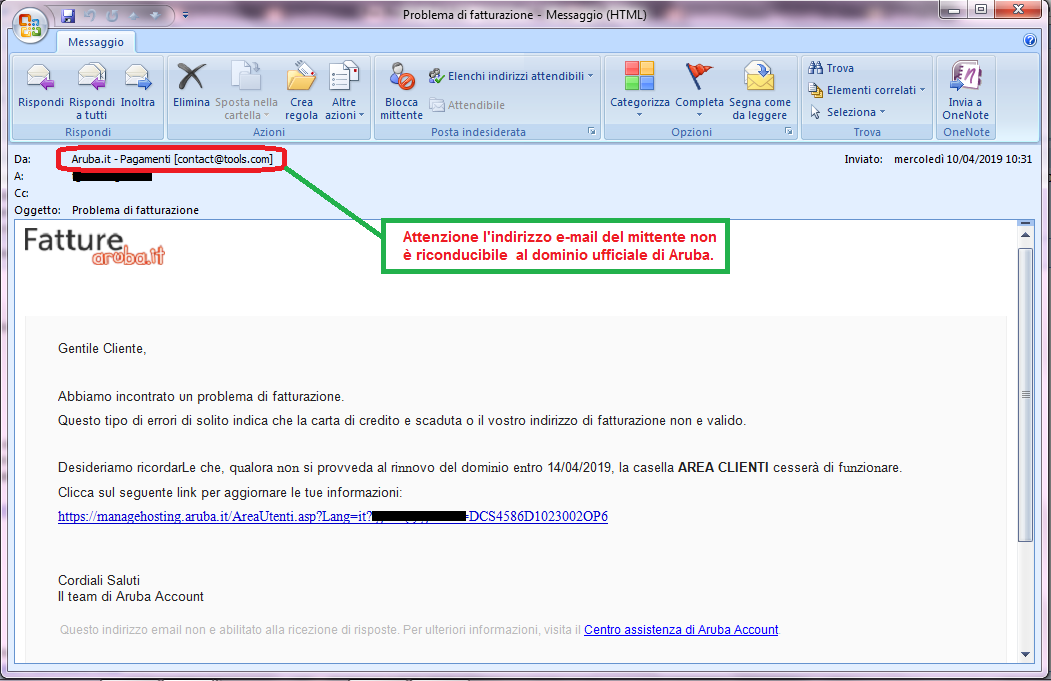
Task: Click the AREA CLIENTI bold text
Action: point(723,468)
